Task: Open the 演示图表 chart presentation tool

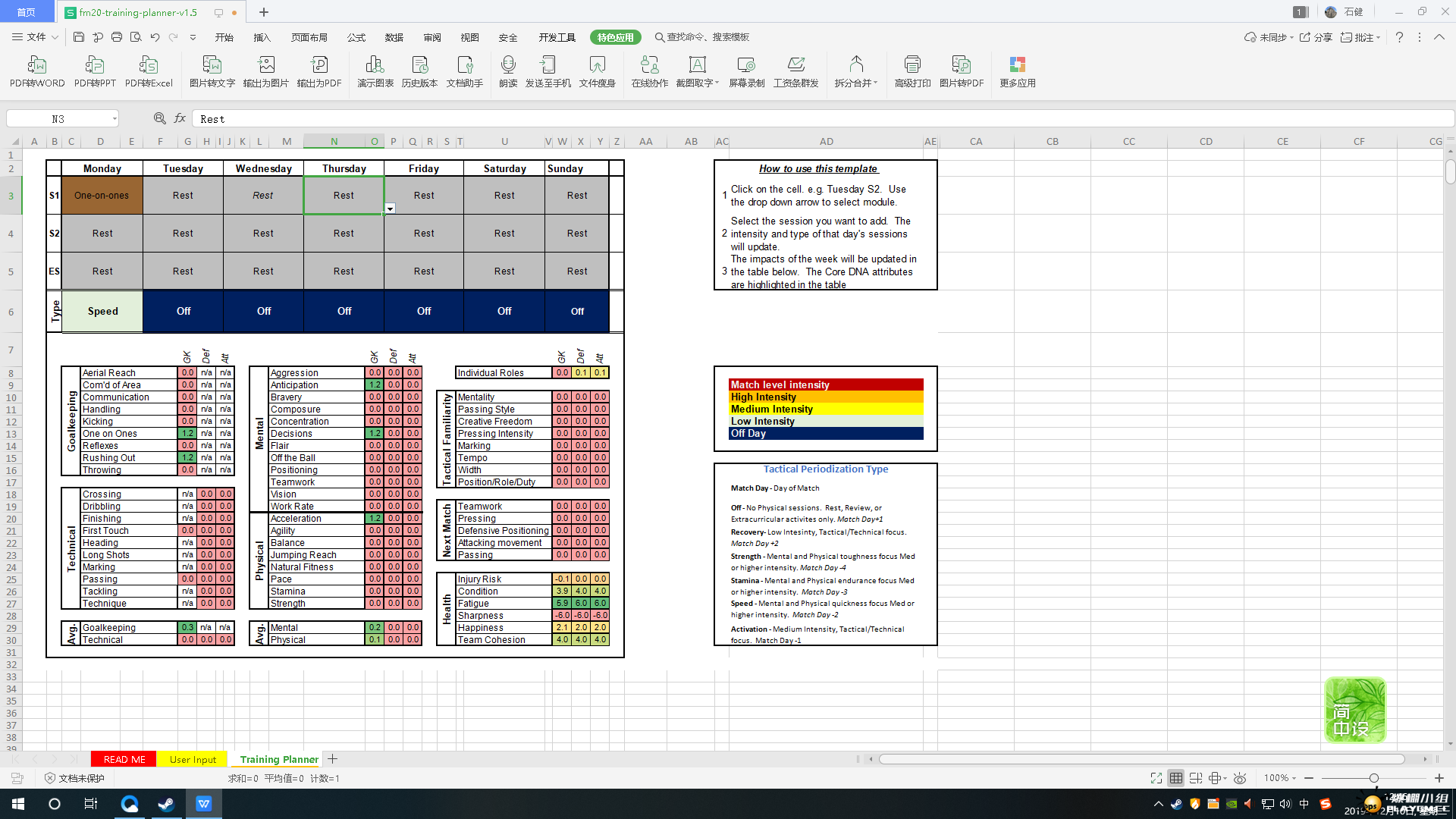Action: (x=375, y=72)
